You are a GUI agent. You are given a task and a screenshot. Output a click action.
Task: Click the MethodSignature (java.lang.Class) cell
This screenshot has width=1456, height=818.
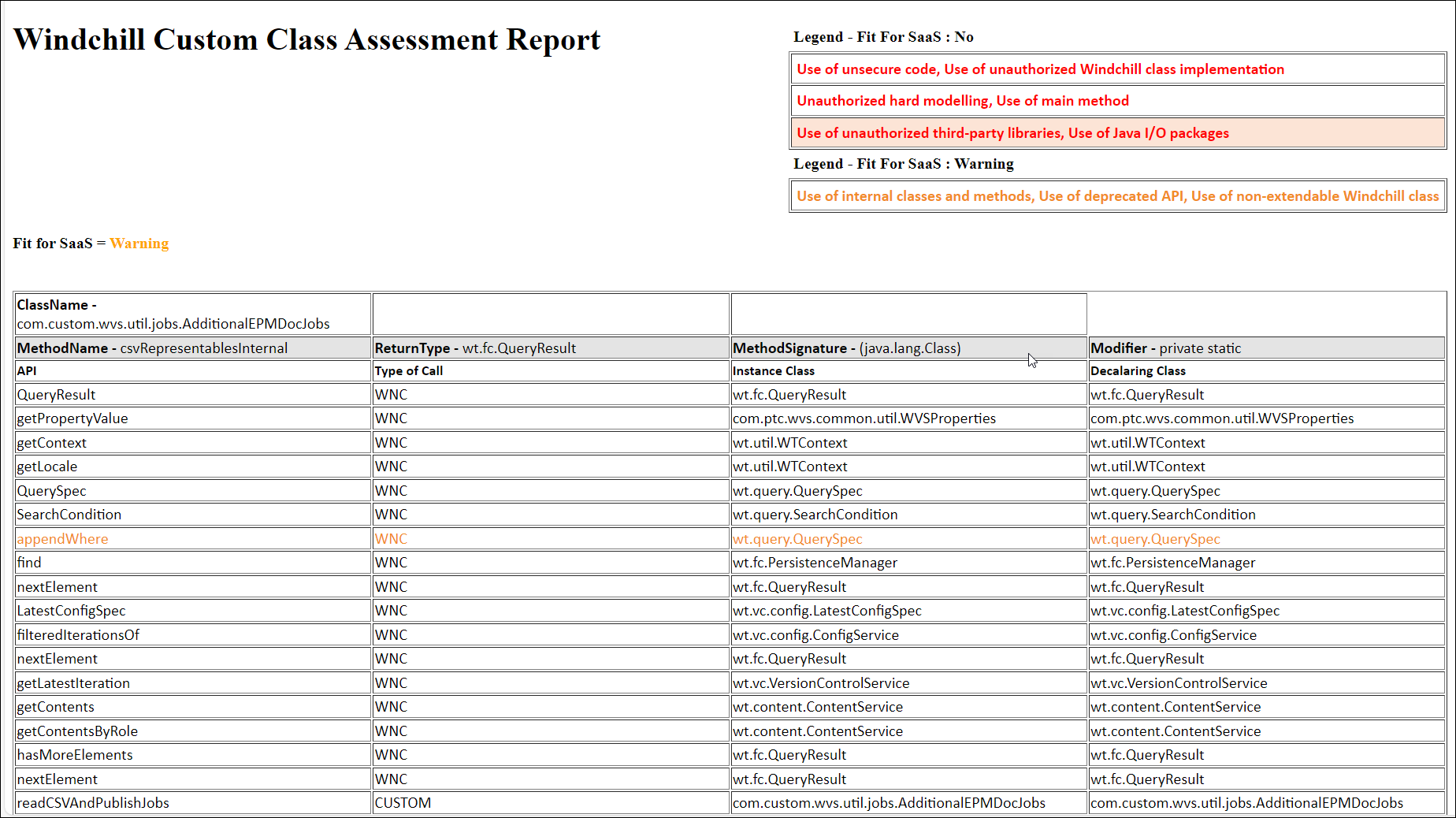tap(909, 348)
